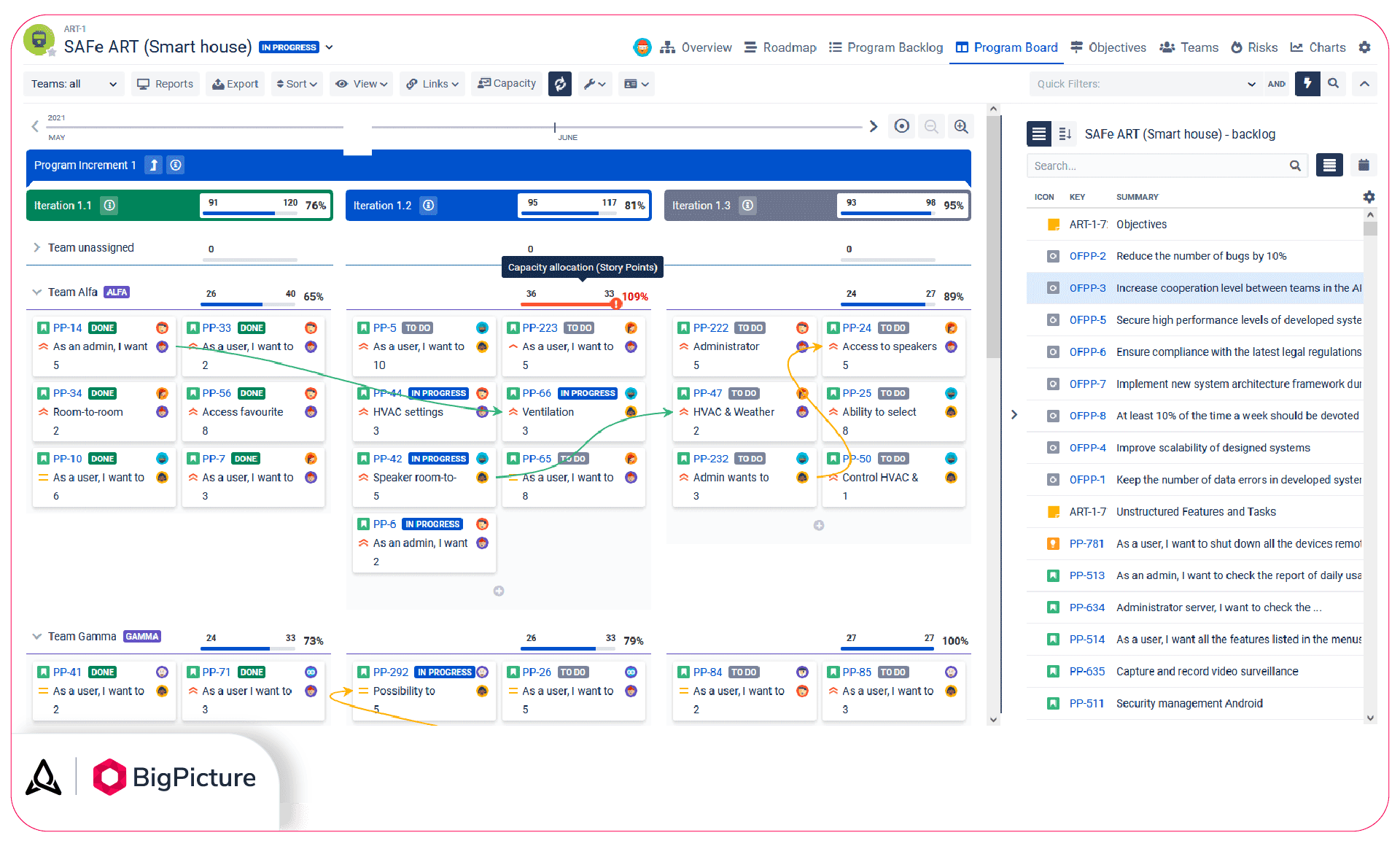
Task: Go to the Overview tab
Action: point(696,47)
